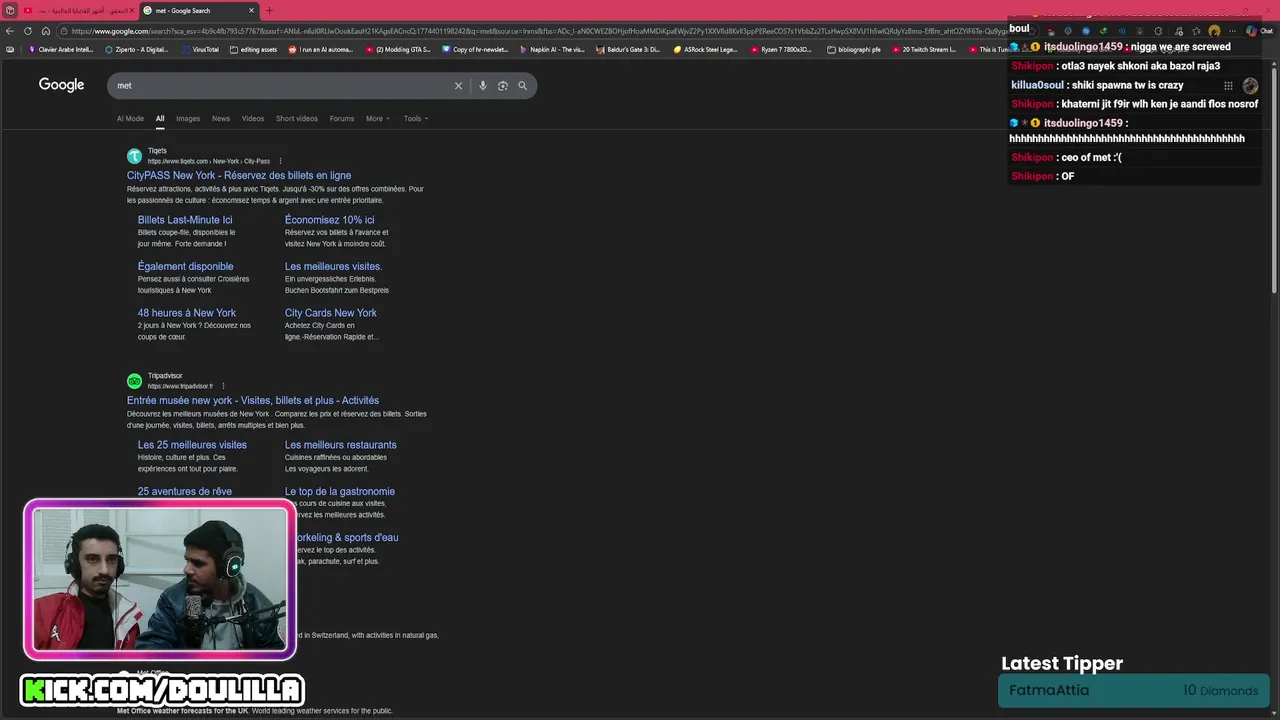Select the All results tab
Image resolution: width=1280 pixels, height=720 pixels.
(160, 119)
